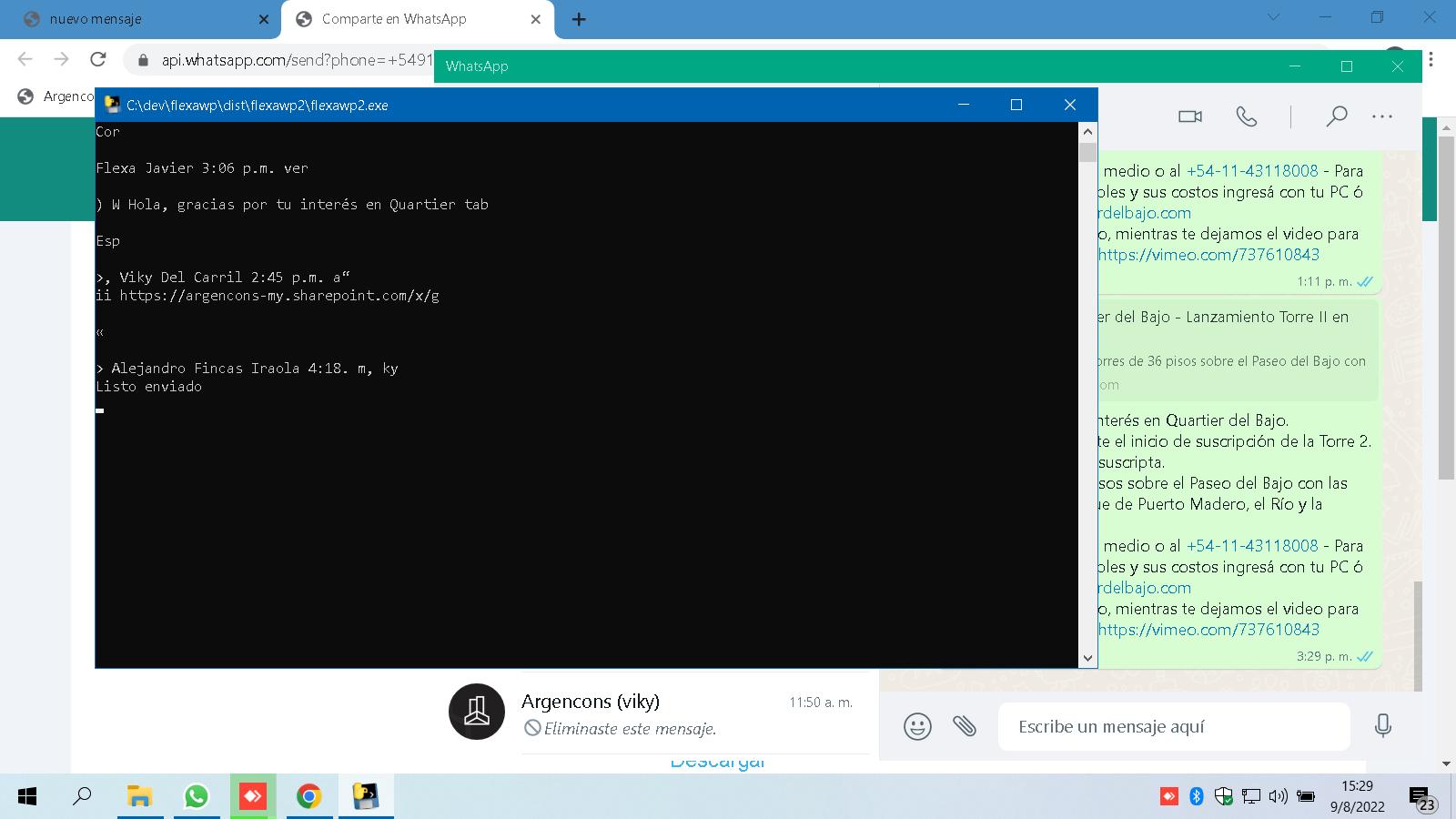1456x819 pixels.
Task: Open Windows taskbar search
Action: click(82, 797)
